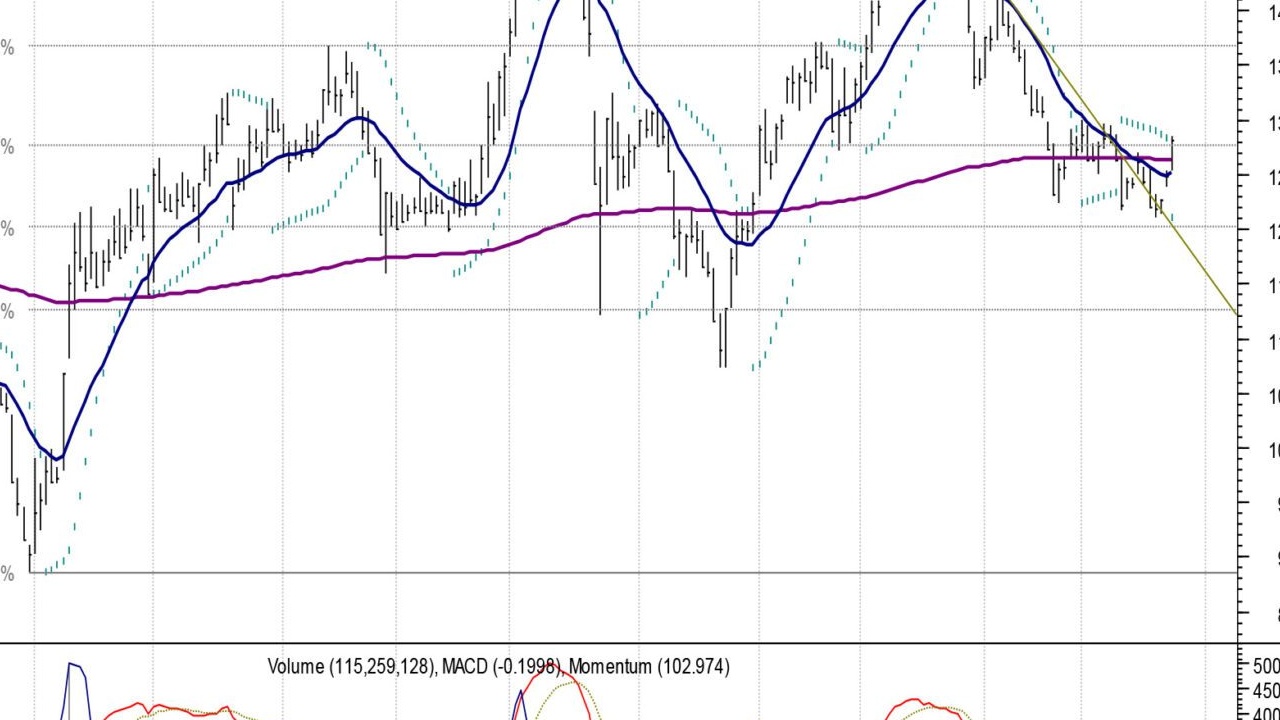This screenshot has width=1280, height=720.
Task: Click the MACD (-0.1998) indicator label
Action: 503,666
